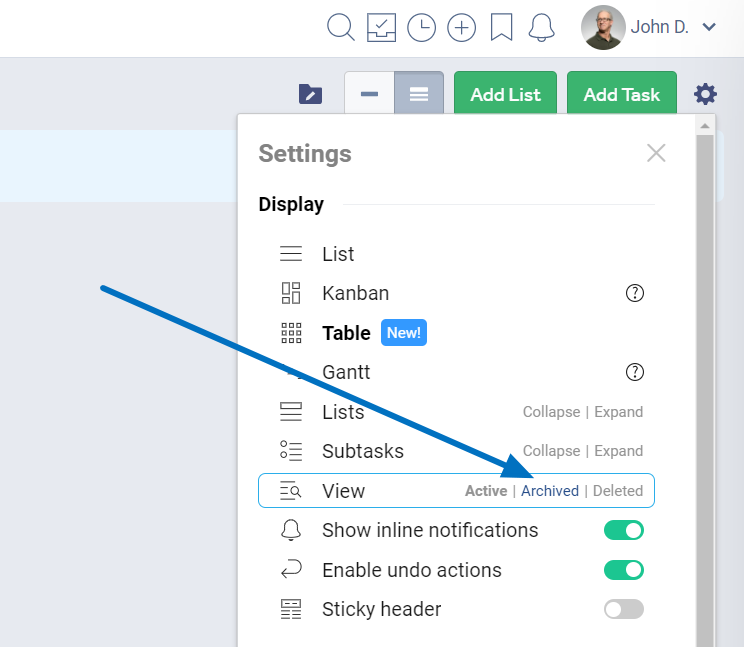Click the settings panel scrollbar
This screenshot has width=744, height=647.
(705, 380)
